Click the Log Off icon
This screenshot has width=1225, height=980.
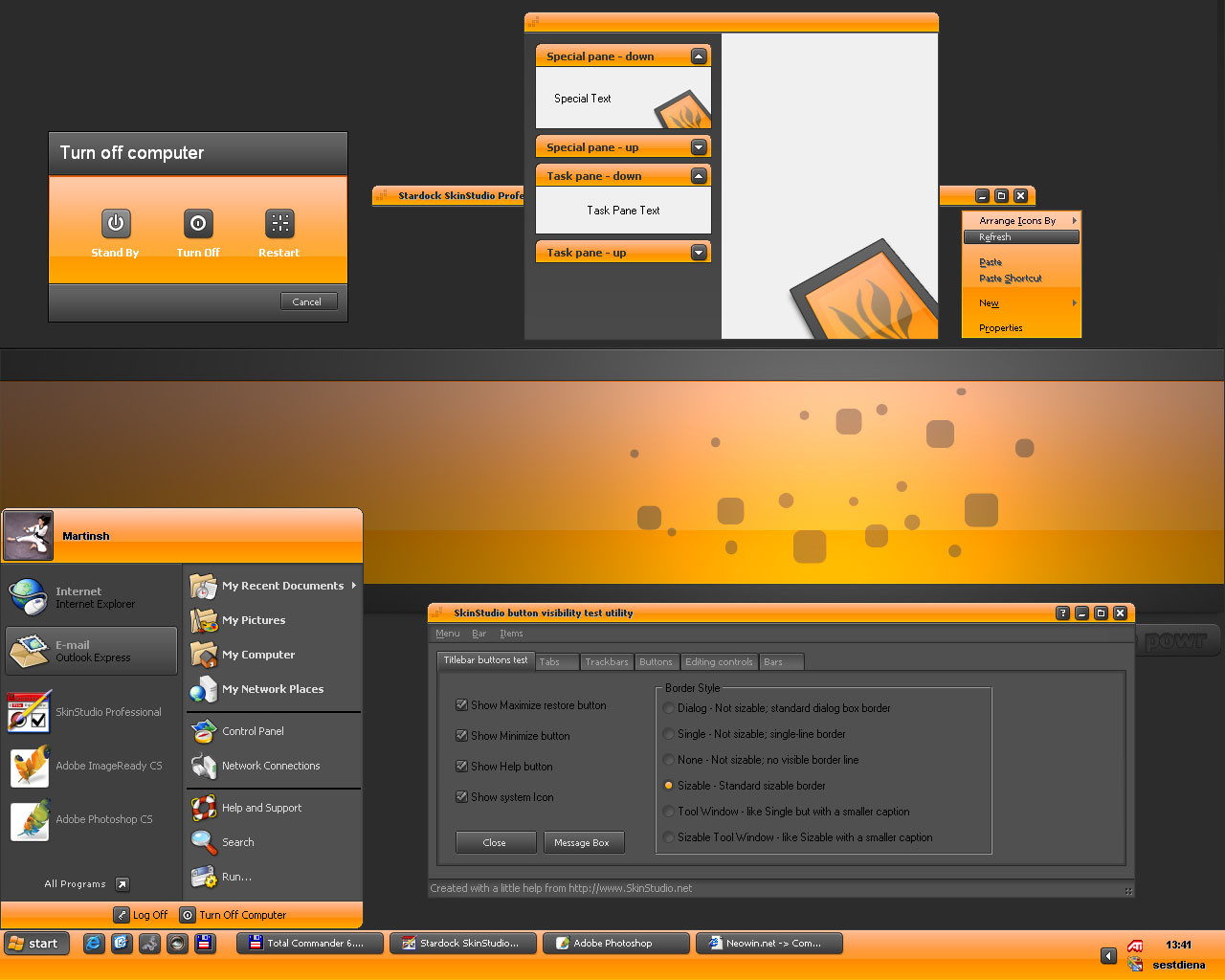(x=121, y=915)
